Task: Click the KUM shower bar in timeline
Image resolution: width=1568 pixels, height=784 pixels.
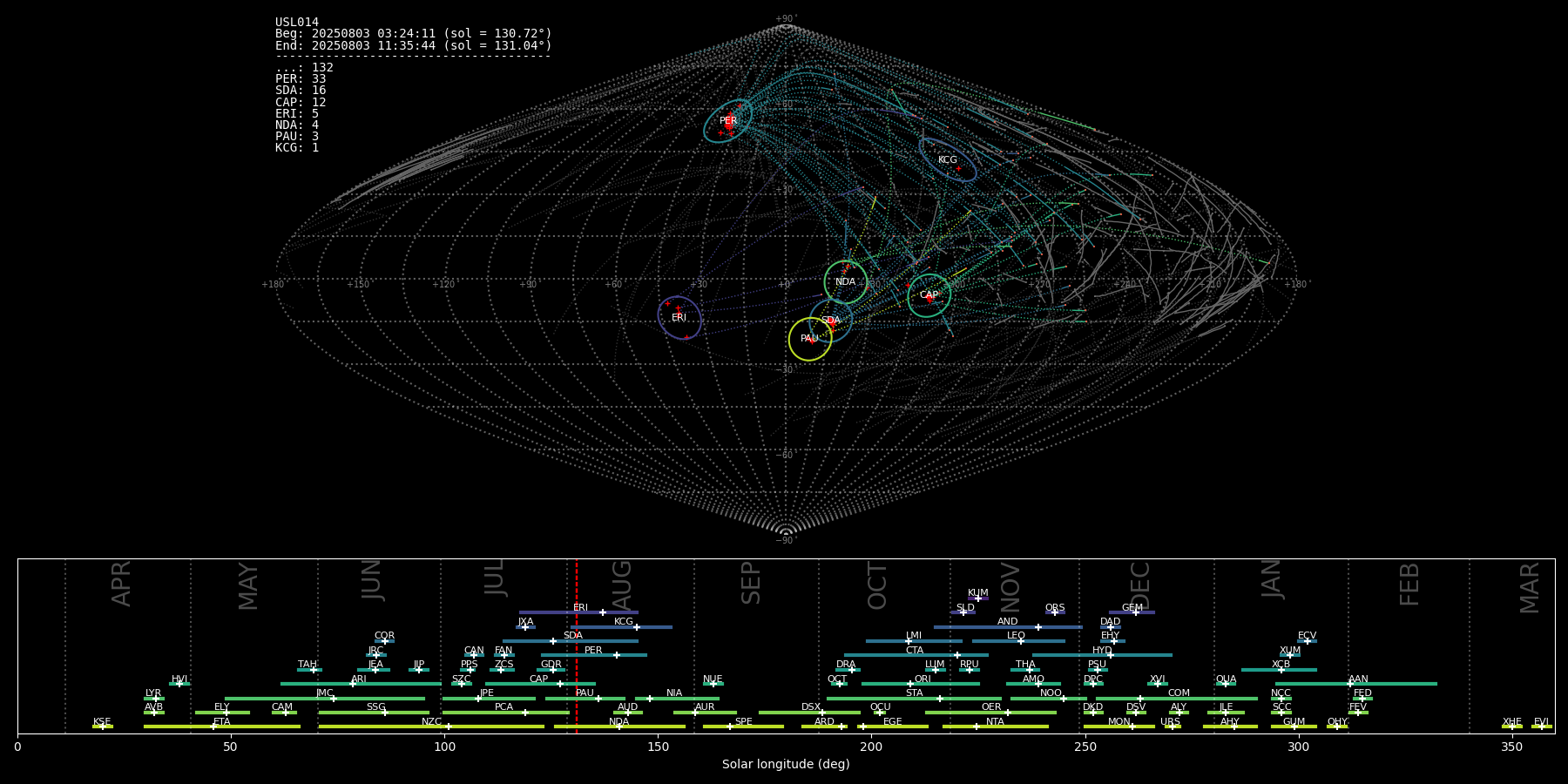Action: (x=978, y=598)
